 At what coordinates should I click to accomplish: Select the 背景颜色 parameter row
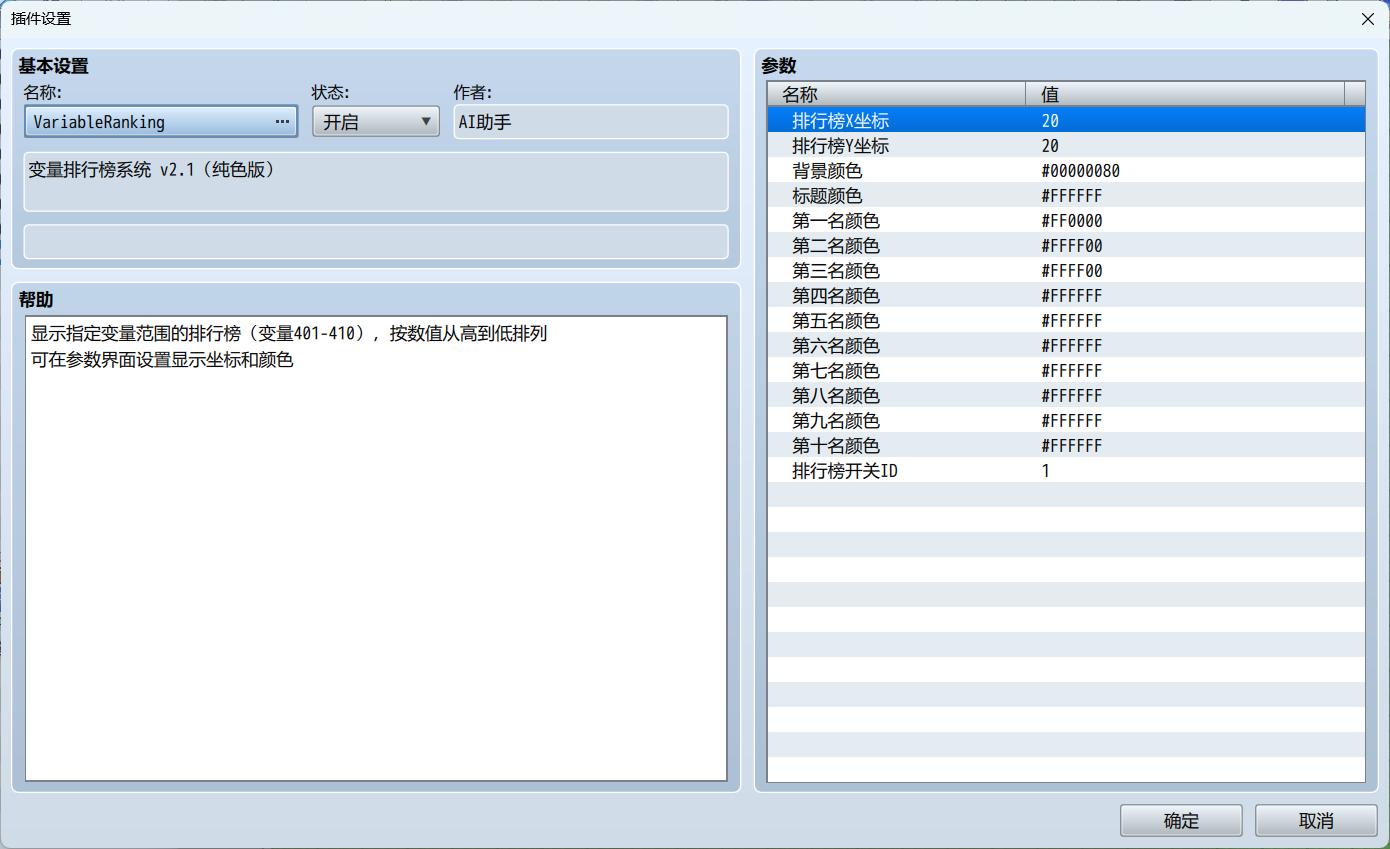click(x=1067, y=170)
